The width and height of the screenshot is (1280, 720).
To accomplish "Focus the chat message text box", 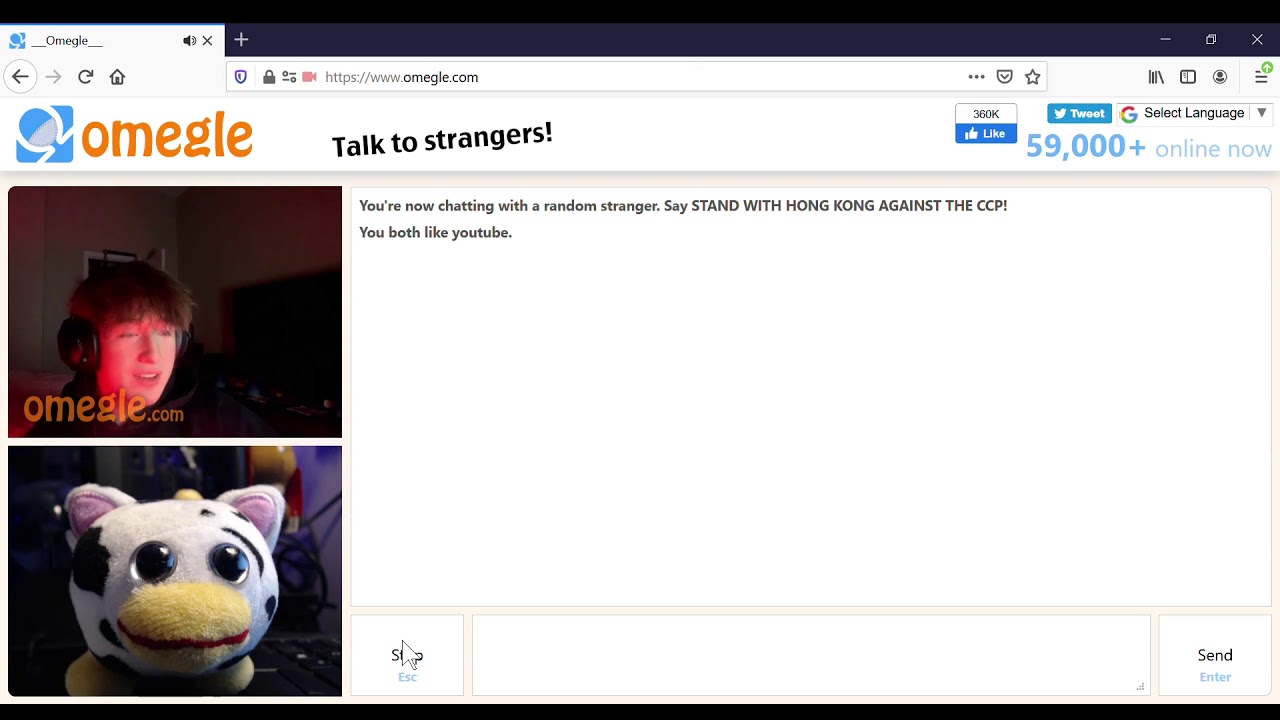I will (x=811, y=655).
